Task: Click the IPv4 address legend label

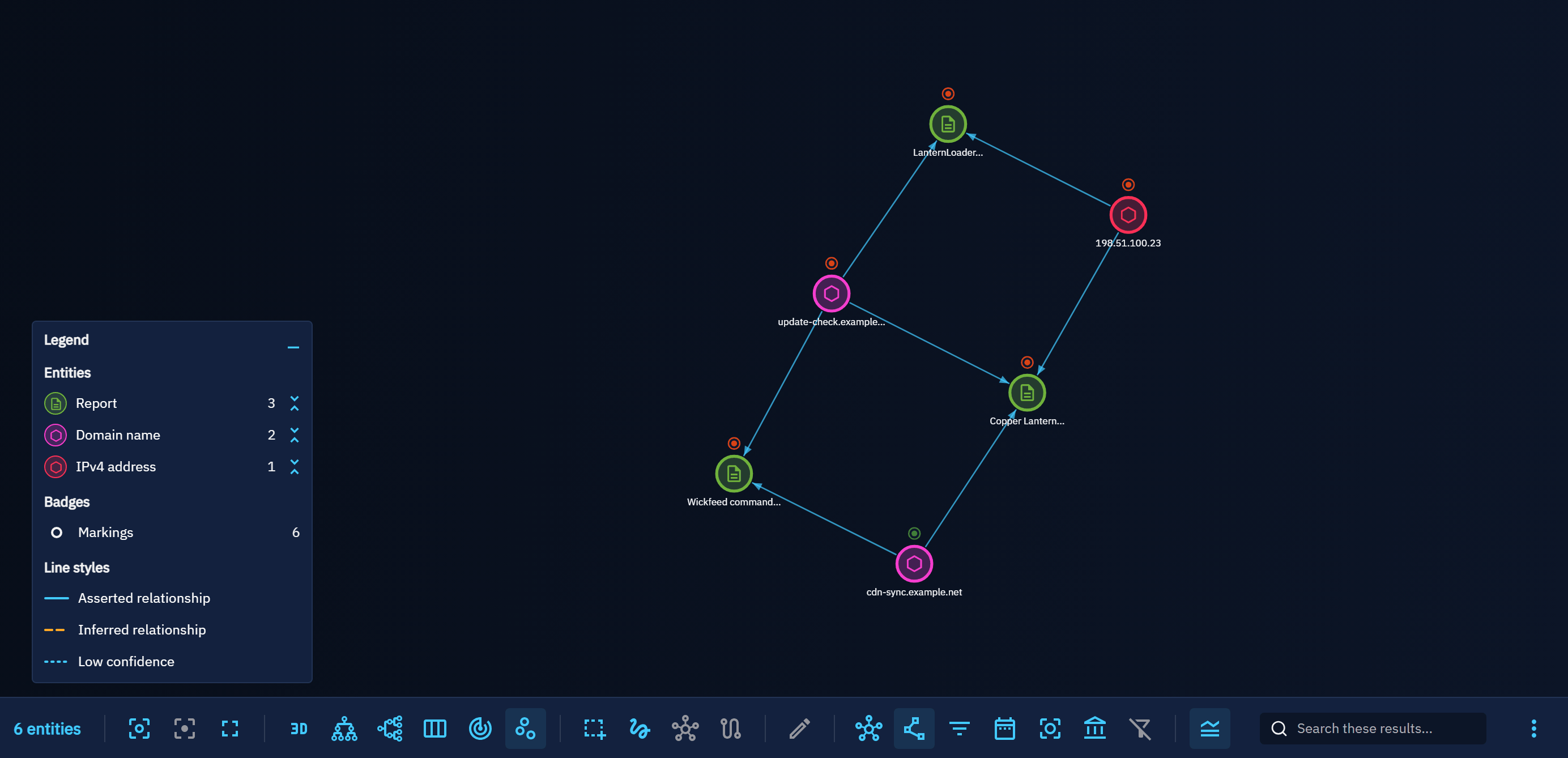Action: click(116, 466)
